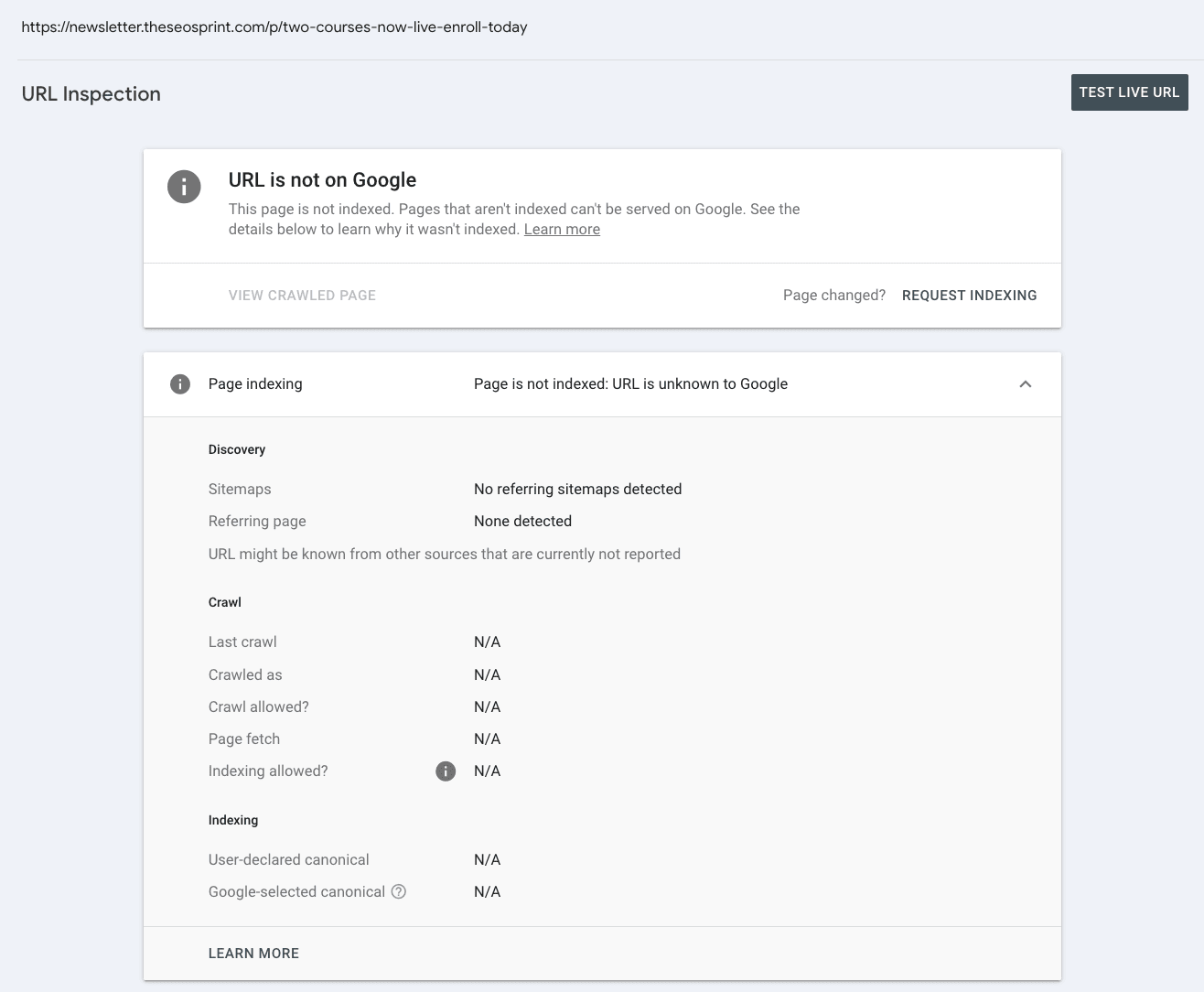Click LEARN MORE at the card bottom
The width and height of the screenshot is (1204, 992).
[x=253, y=954]
